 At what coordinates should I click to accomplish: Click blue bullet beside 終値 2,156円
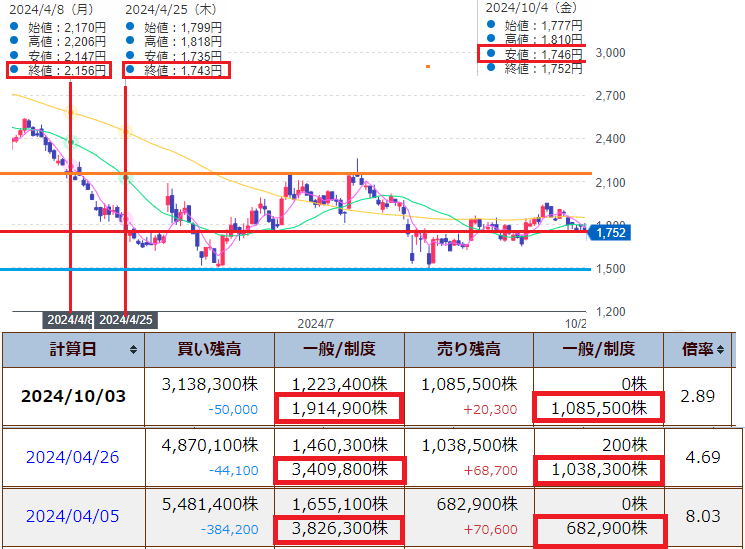coord(13,70)
